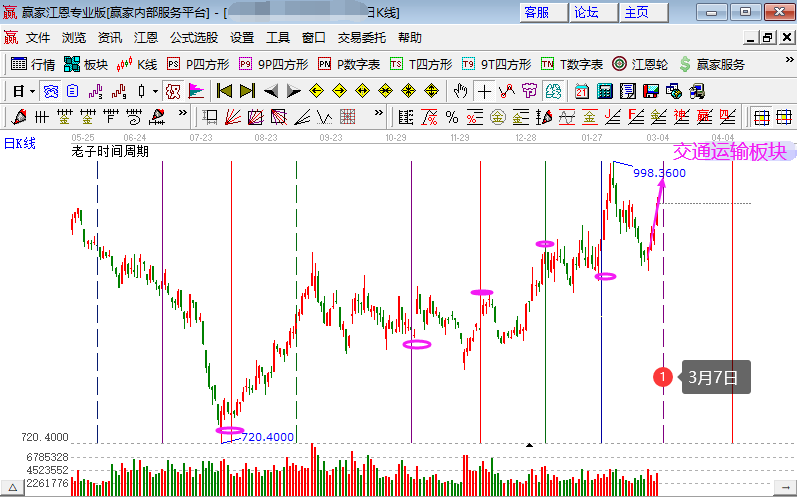Viewport: 797px width, 497px height.
Task: Toggle the red 权 adjustment icon
Action: pyautogui.click(x=173, y=91)
